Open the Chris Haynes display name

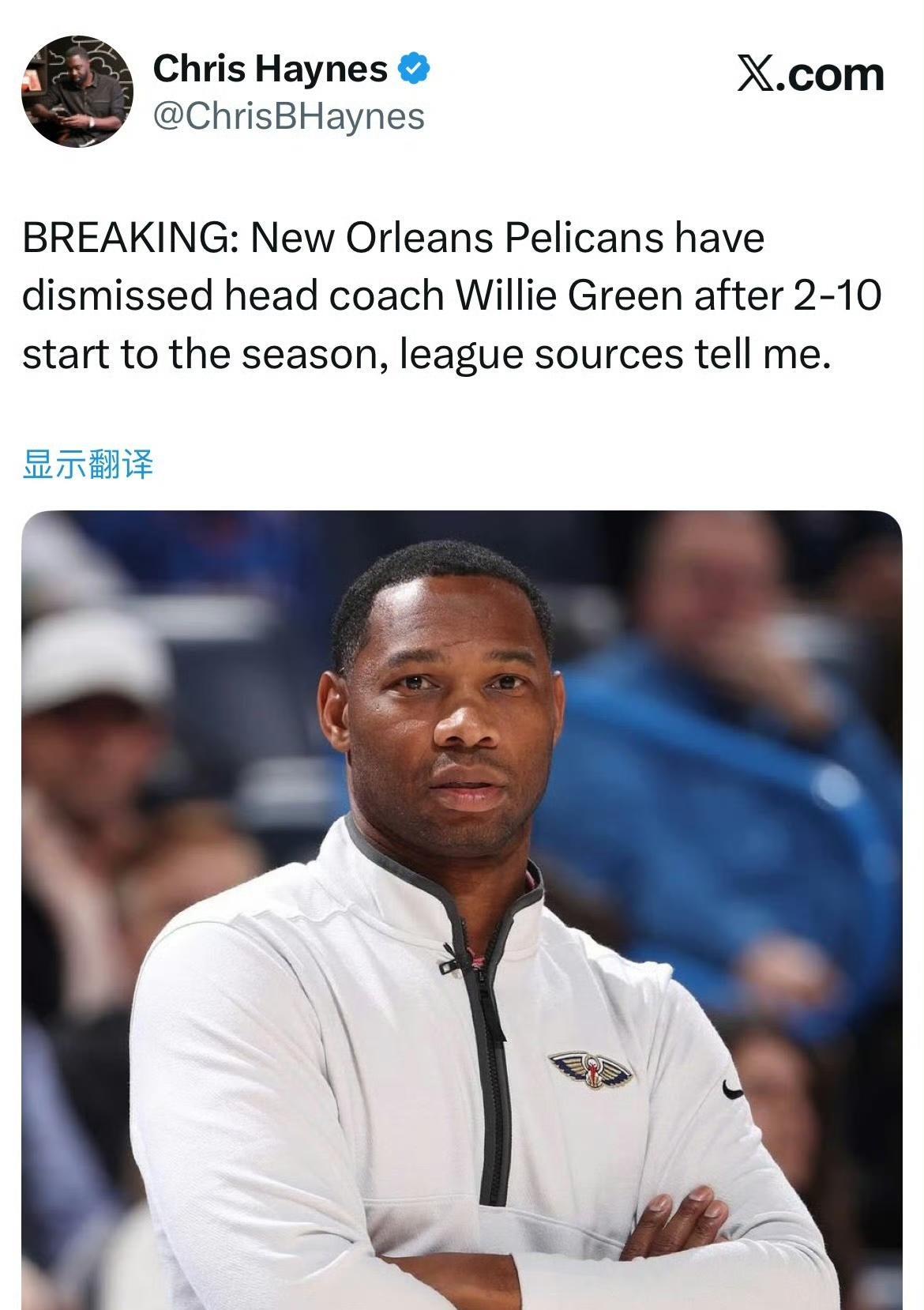click(270, 69)
